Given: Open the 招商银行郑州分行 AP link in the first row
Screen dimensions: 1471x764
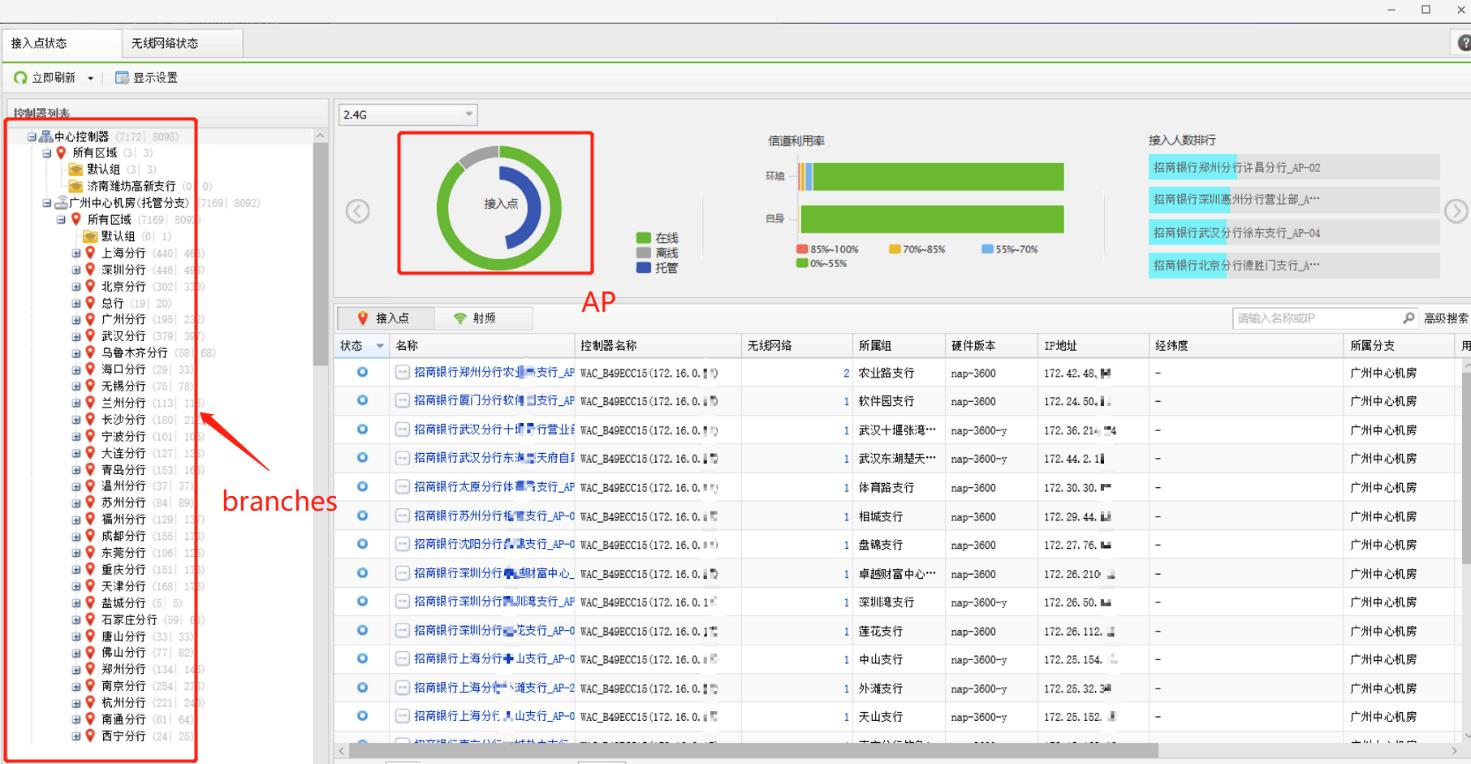Looking at the screenshot, I should [x=494, y=372].
